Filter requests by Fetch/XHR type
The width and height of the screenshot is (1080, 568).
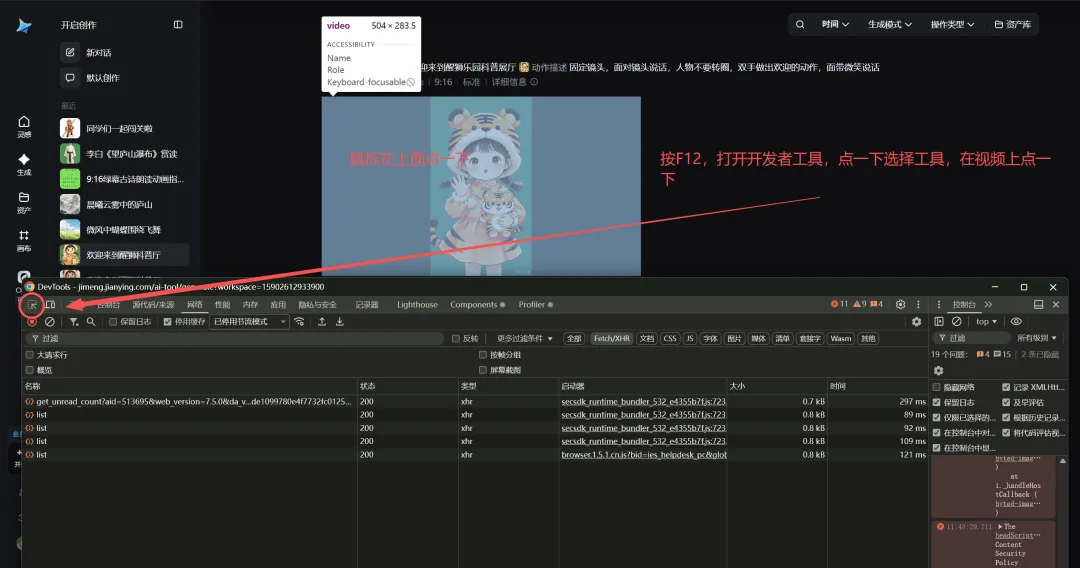pyautogui.click(x=612, y=339)
